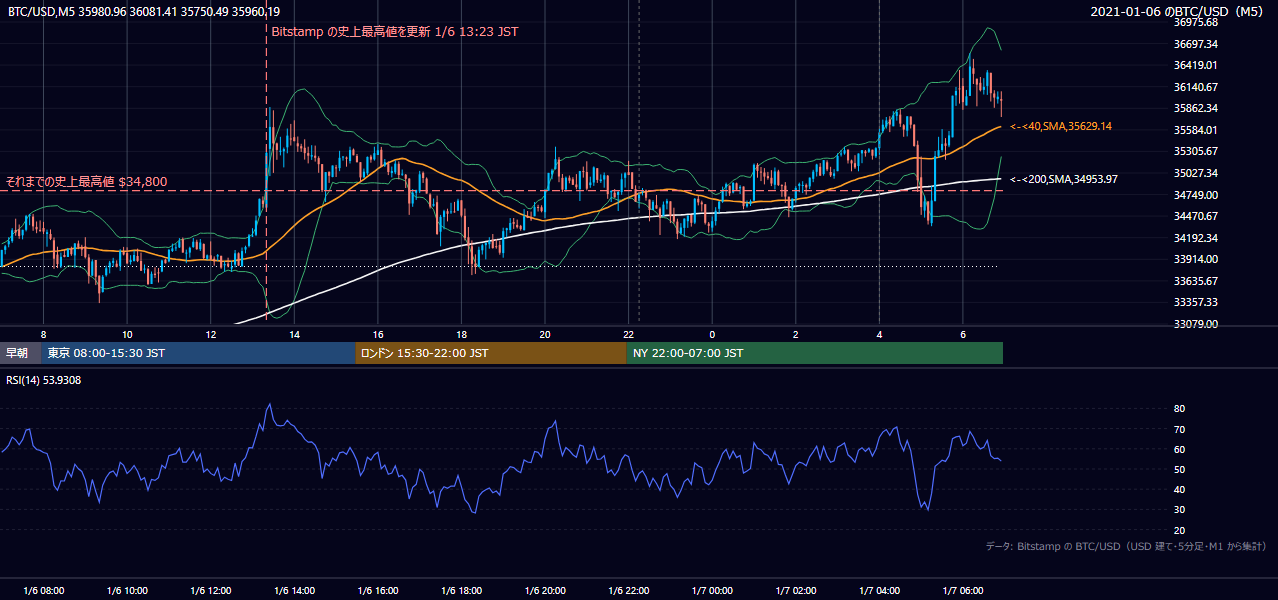Click the '1/6 14:00' time label
Viewport: 1278px width, 600px height.
click(x=294, y=591)
